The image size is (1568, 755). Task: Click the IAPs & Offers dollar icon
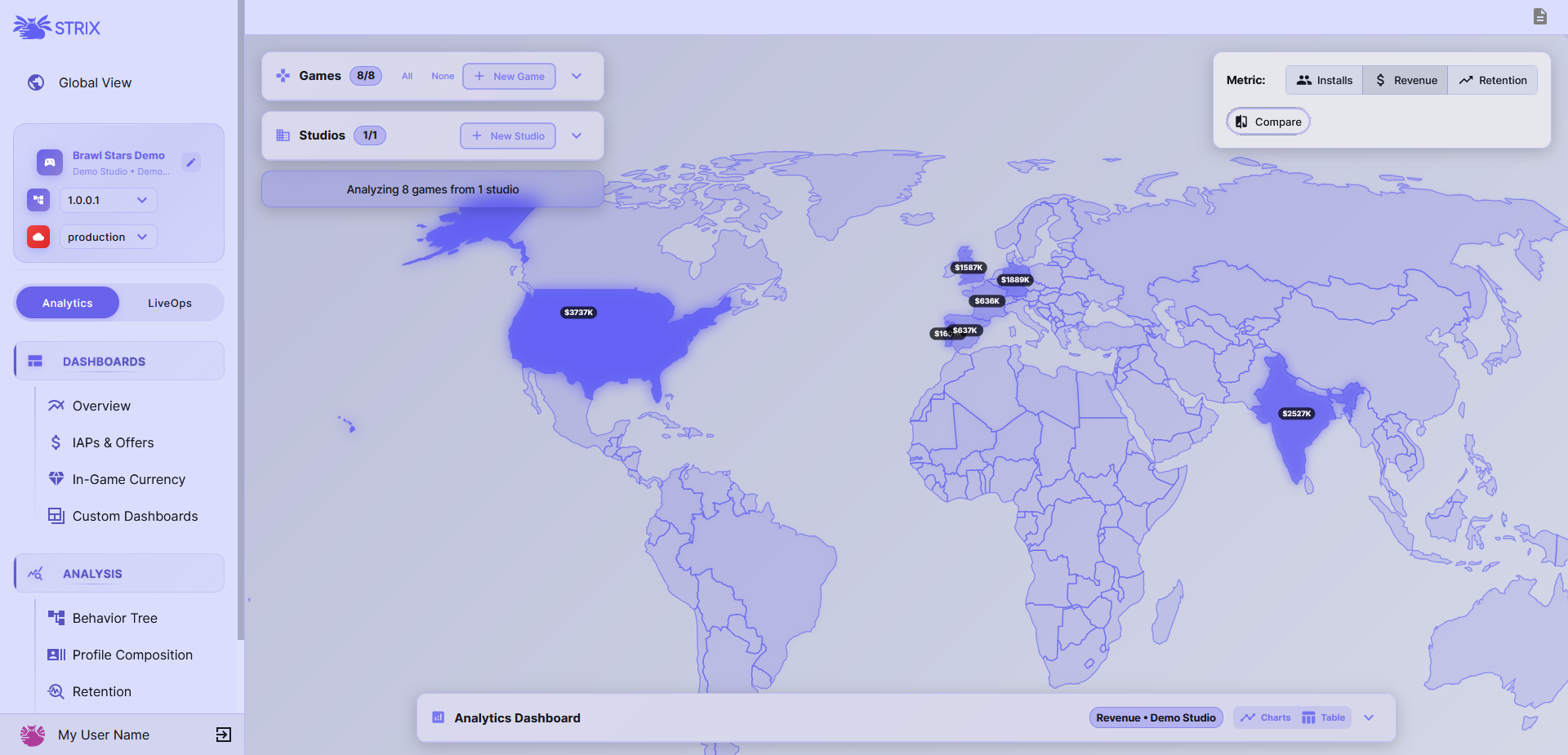[56, 442]
